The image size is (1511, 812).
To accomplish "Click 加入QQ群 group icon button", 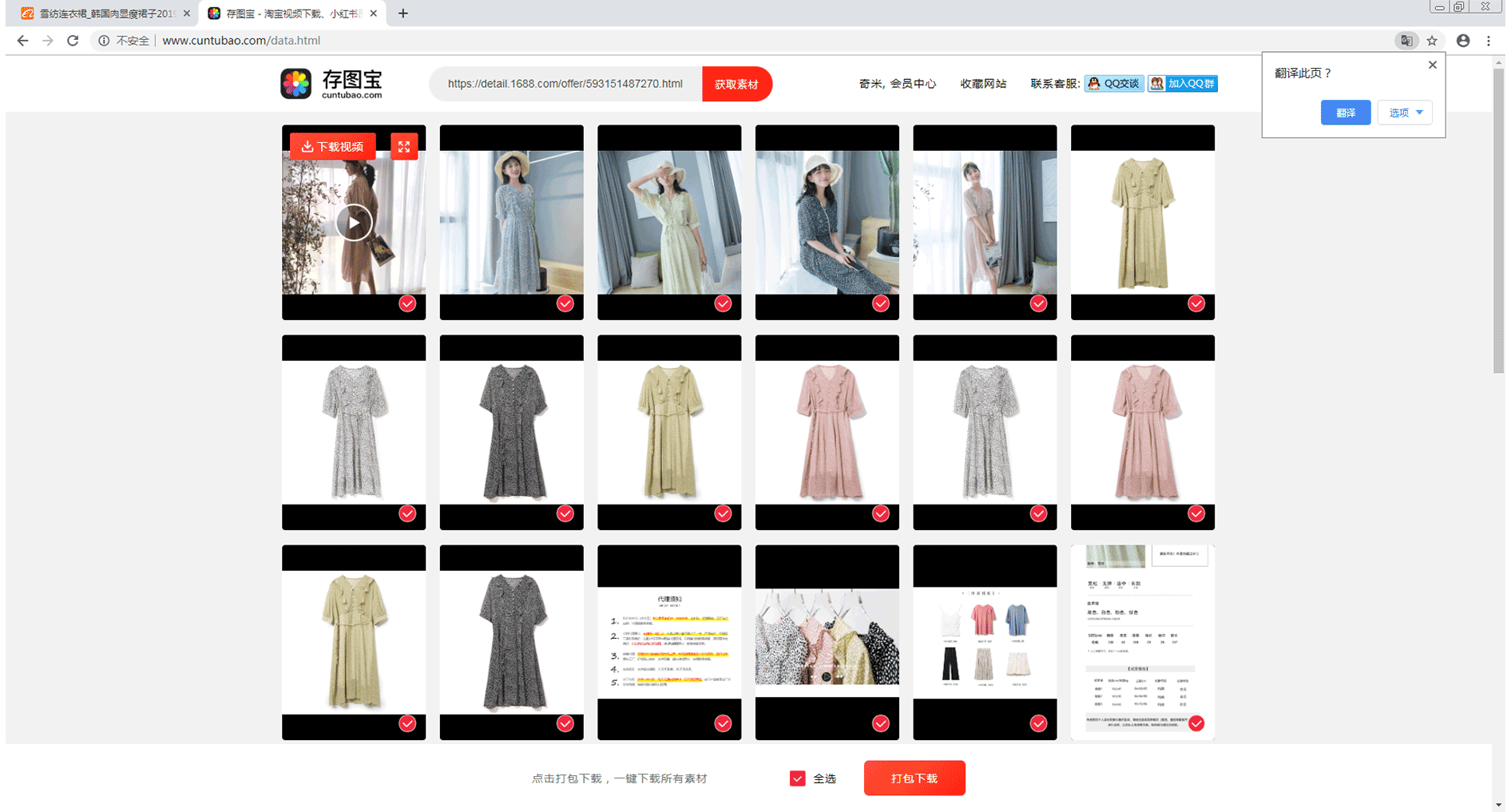I will [1183, 84].
